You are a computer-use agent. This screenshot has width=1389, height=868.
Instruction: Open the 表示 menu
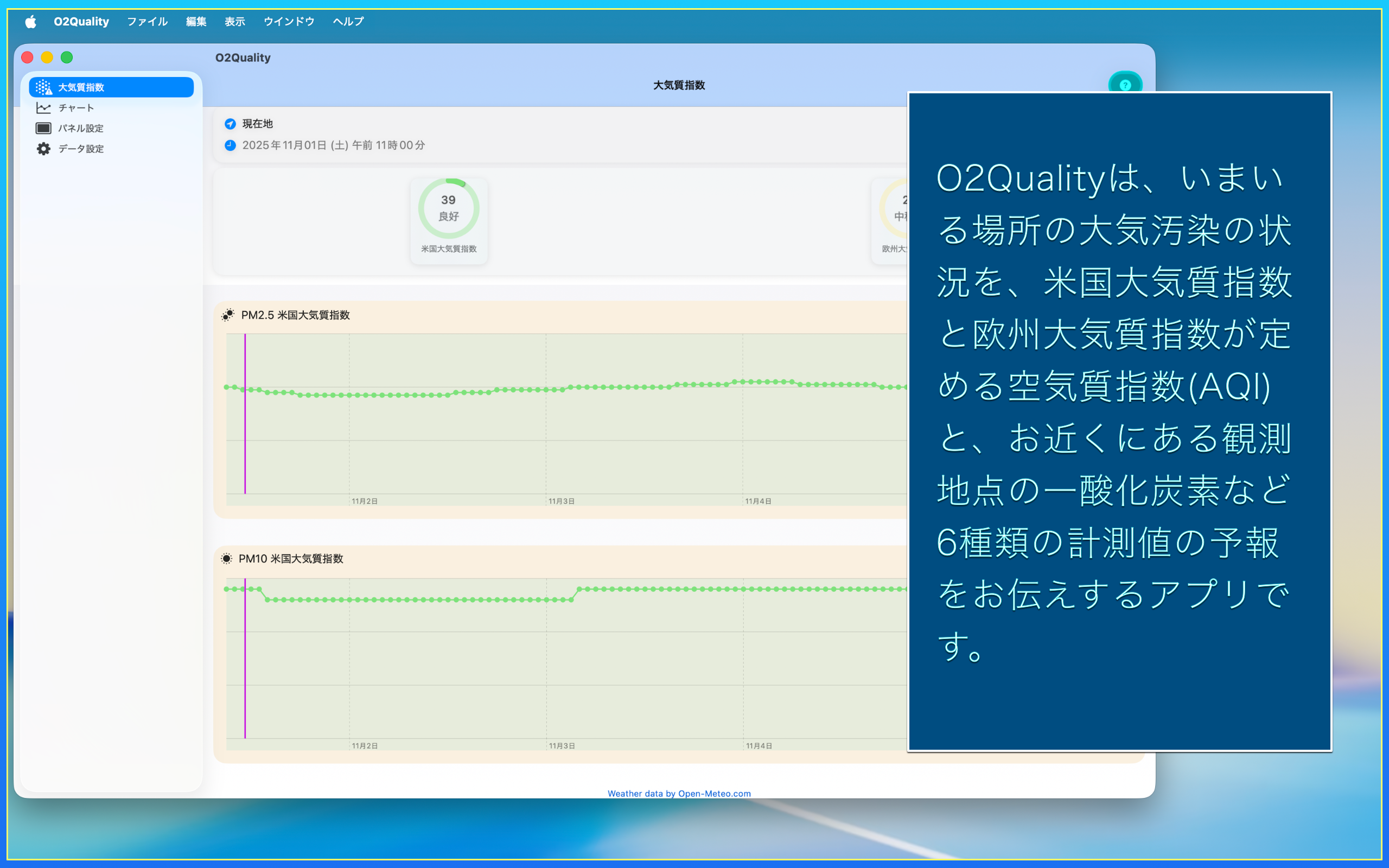[234, 22]
